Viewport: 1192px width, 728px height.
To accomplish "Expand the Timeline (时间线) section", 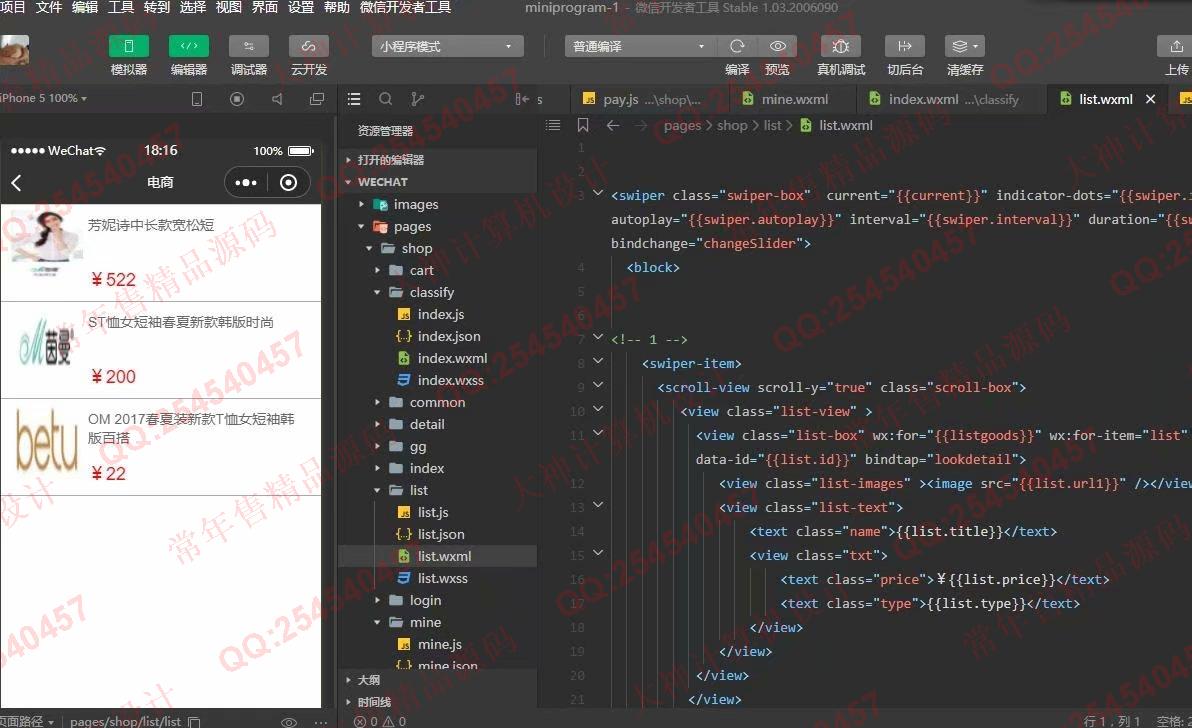I will pyautogui.click(x=438, y=702).
